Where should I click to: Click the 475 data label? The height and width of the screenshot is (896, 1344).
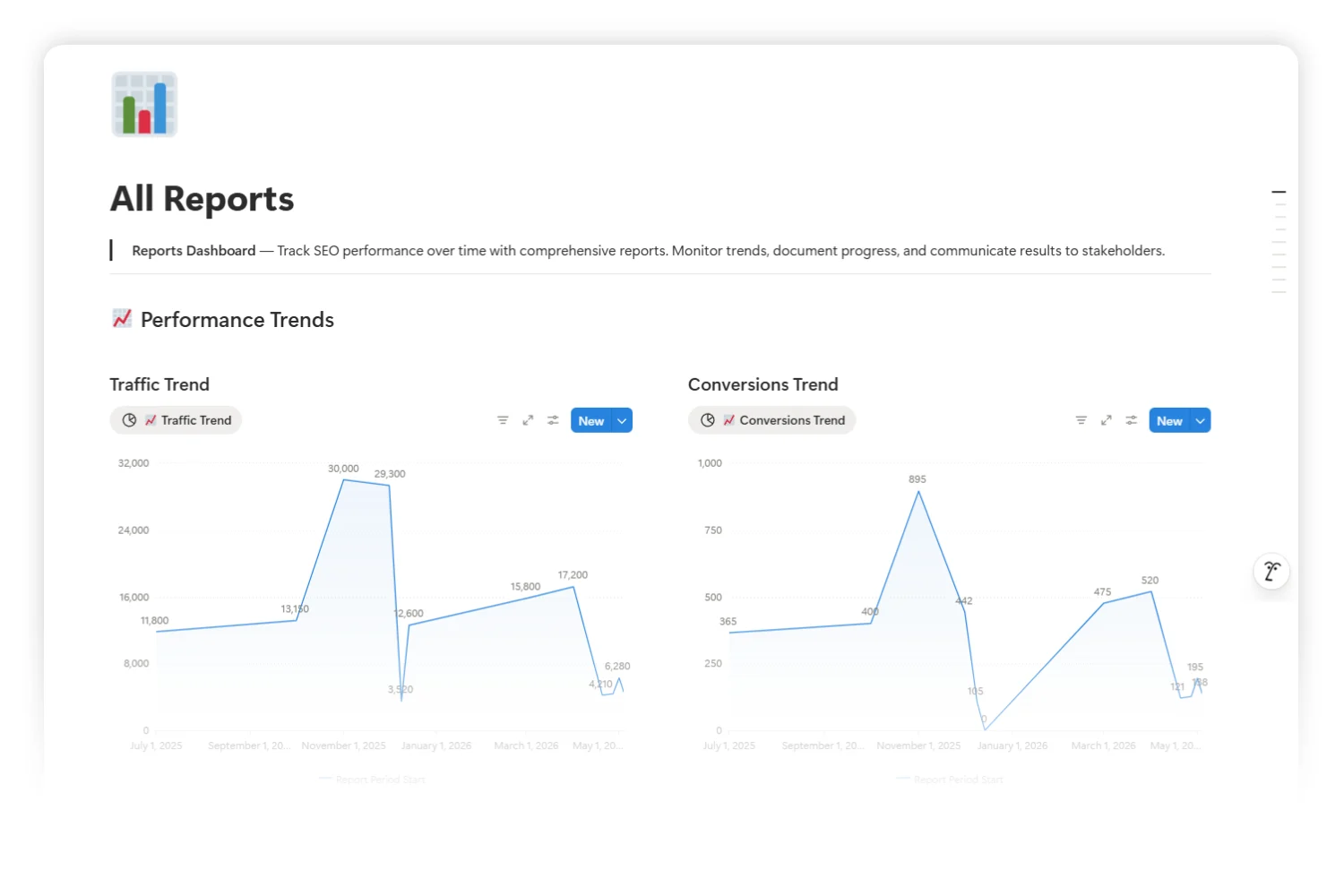tap(1102, 592)
